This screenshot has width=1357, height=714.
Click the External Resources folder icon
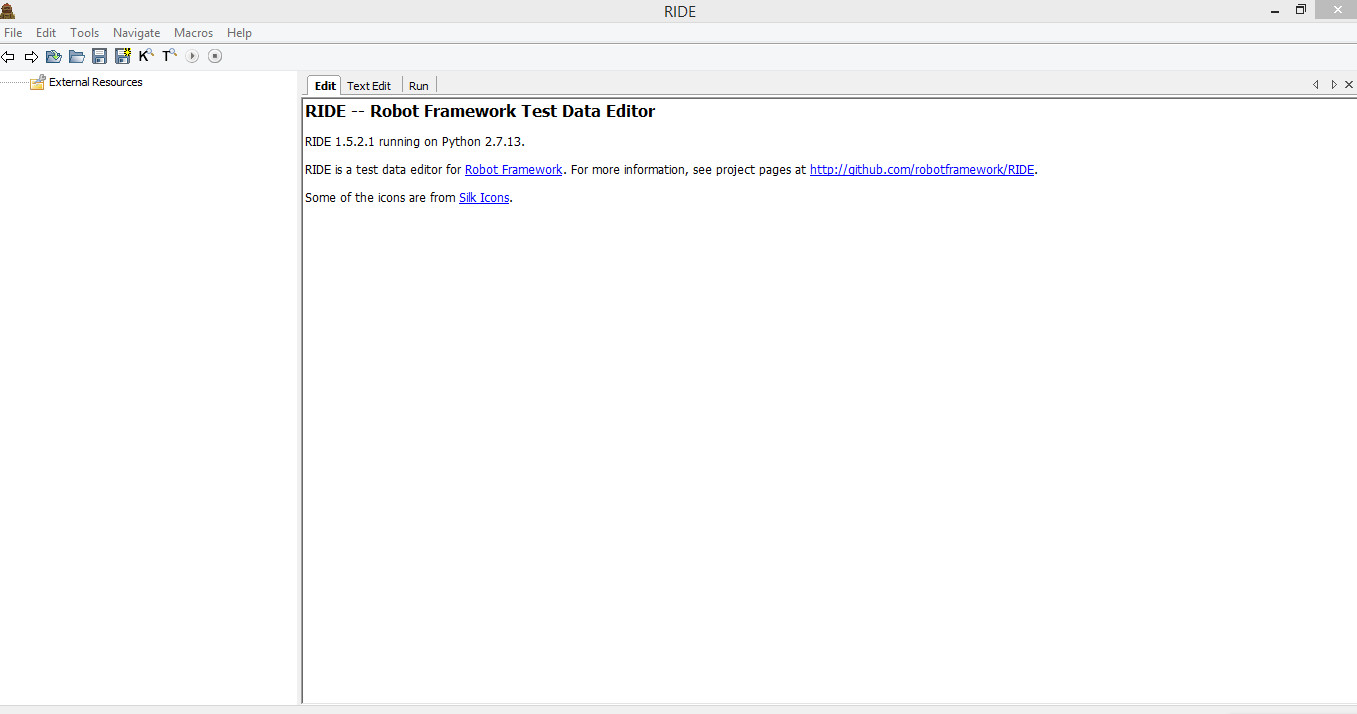click(x=38, y=82)
